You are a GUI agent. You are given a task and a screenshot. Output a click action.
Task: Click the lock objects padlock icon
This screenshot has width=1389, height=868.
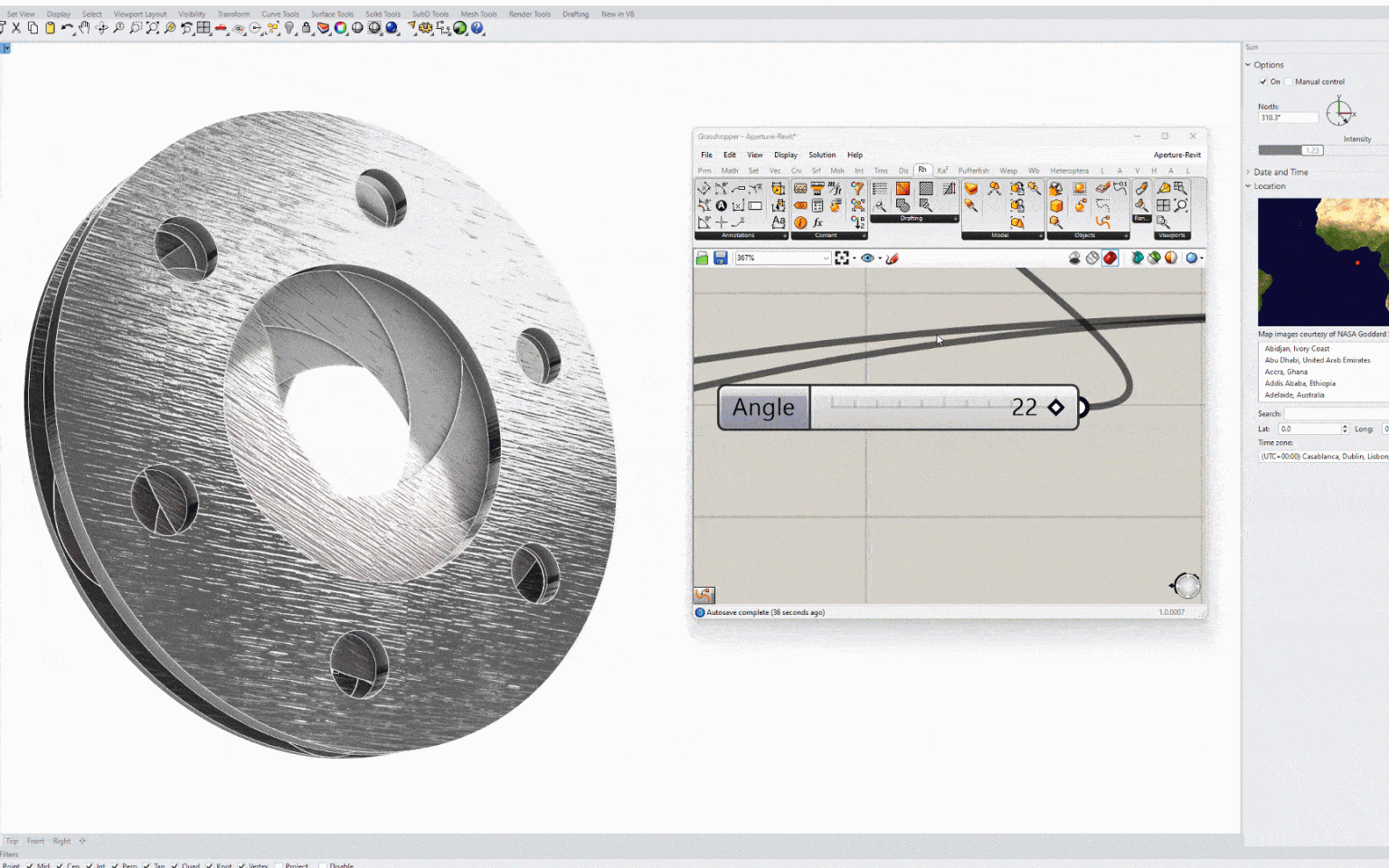tap(306, 28)
